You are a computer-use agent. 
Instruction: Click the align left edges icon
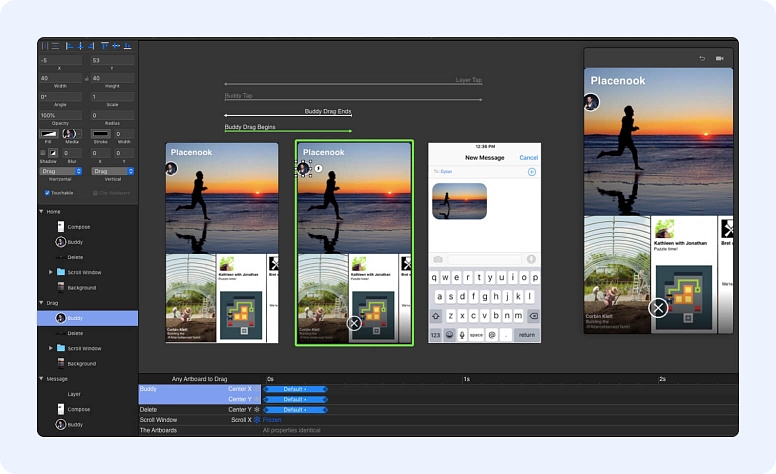(x=69, y=46)
